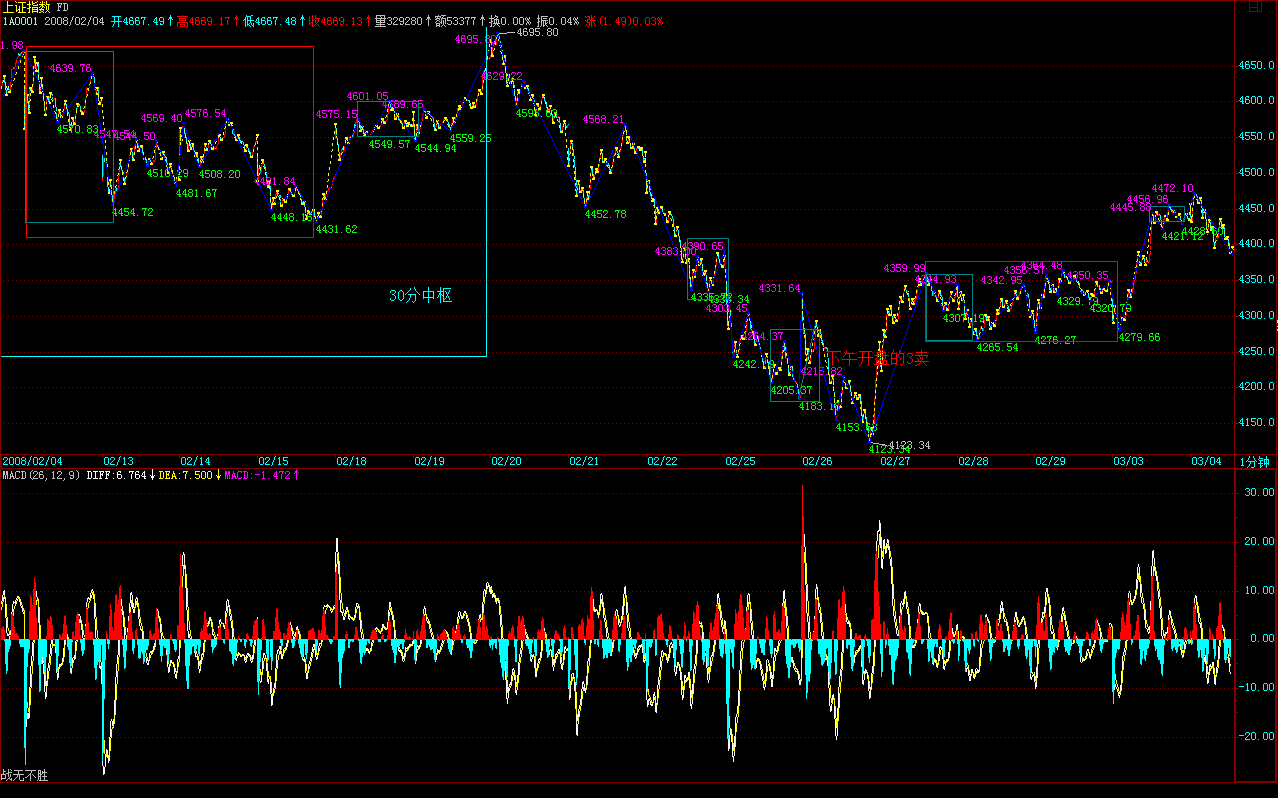
Task: Click the 02/20 date on time axis
Action: point(506,461)
